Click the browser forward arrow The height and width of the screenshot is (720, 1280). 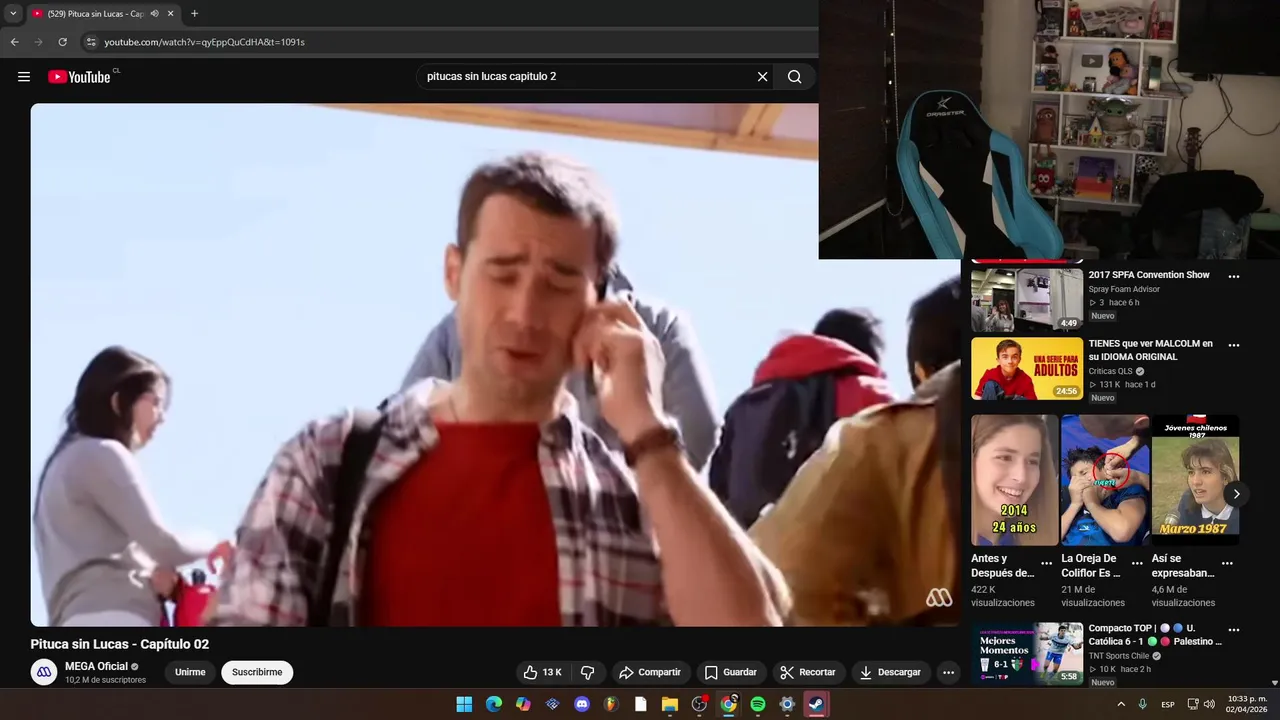pyautogui.click(x=38, y=42)
